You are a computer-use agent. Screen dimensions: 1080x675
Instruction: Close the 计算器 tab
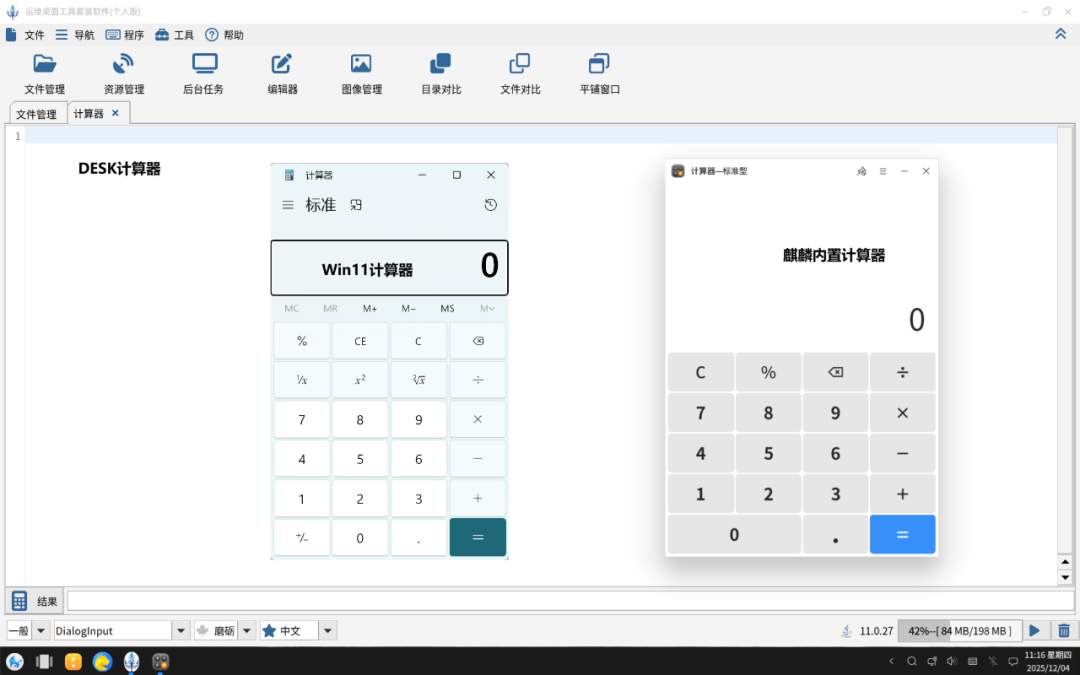tap(115, 113)
